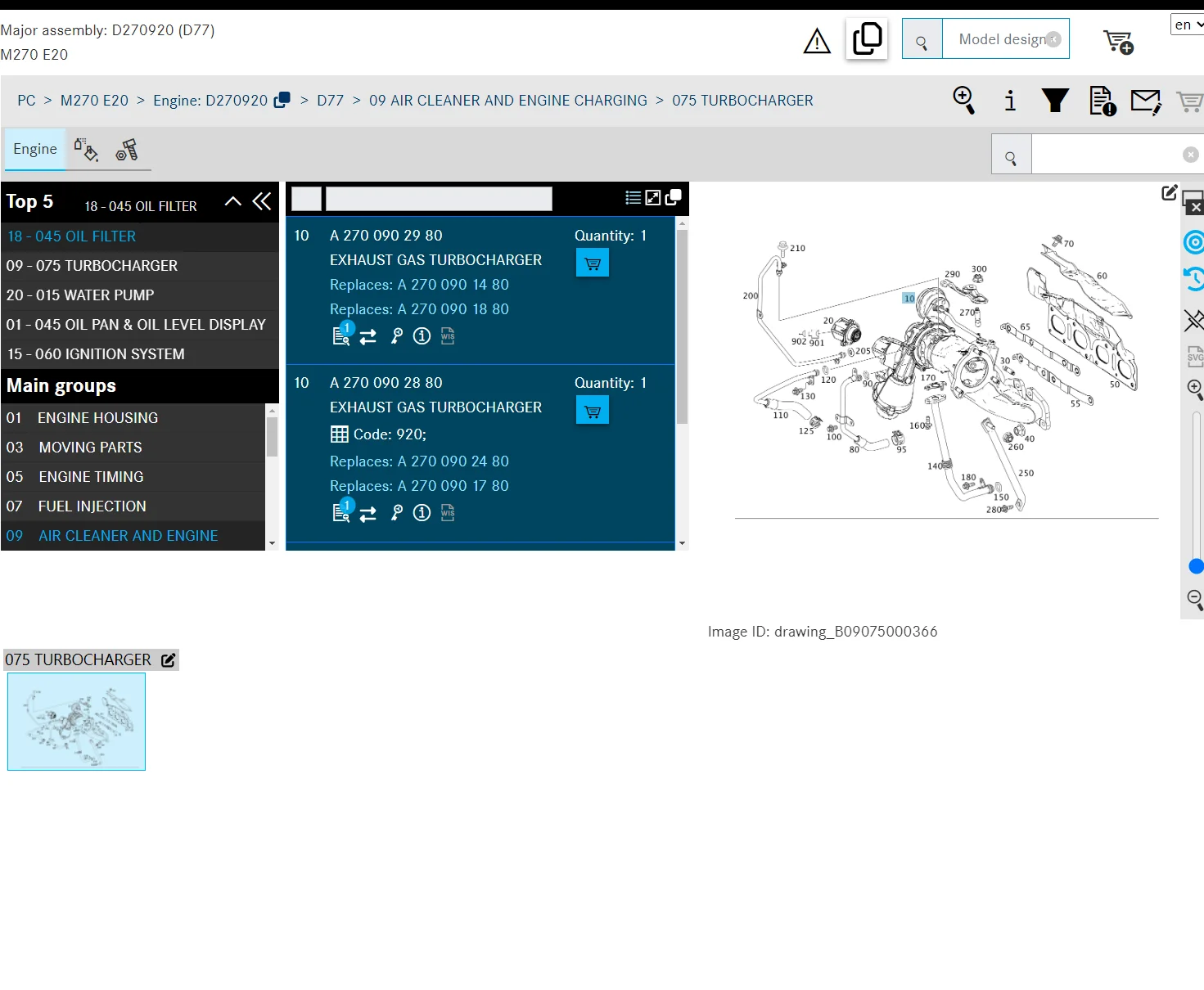
Task: Click the greyed shopping cart in breadcrumb bar
Action: pyautogui.click(x=1189, y=101)
